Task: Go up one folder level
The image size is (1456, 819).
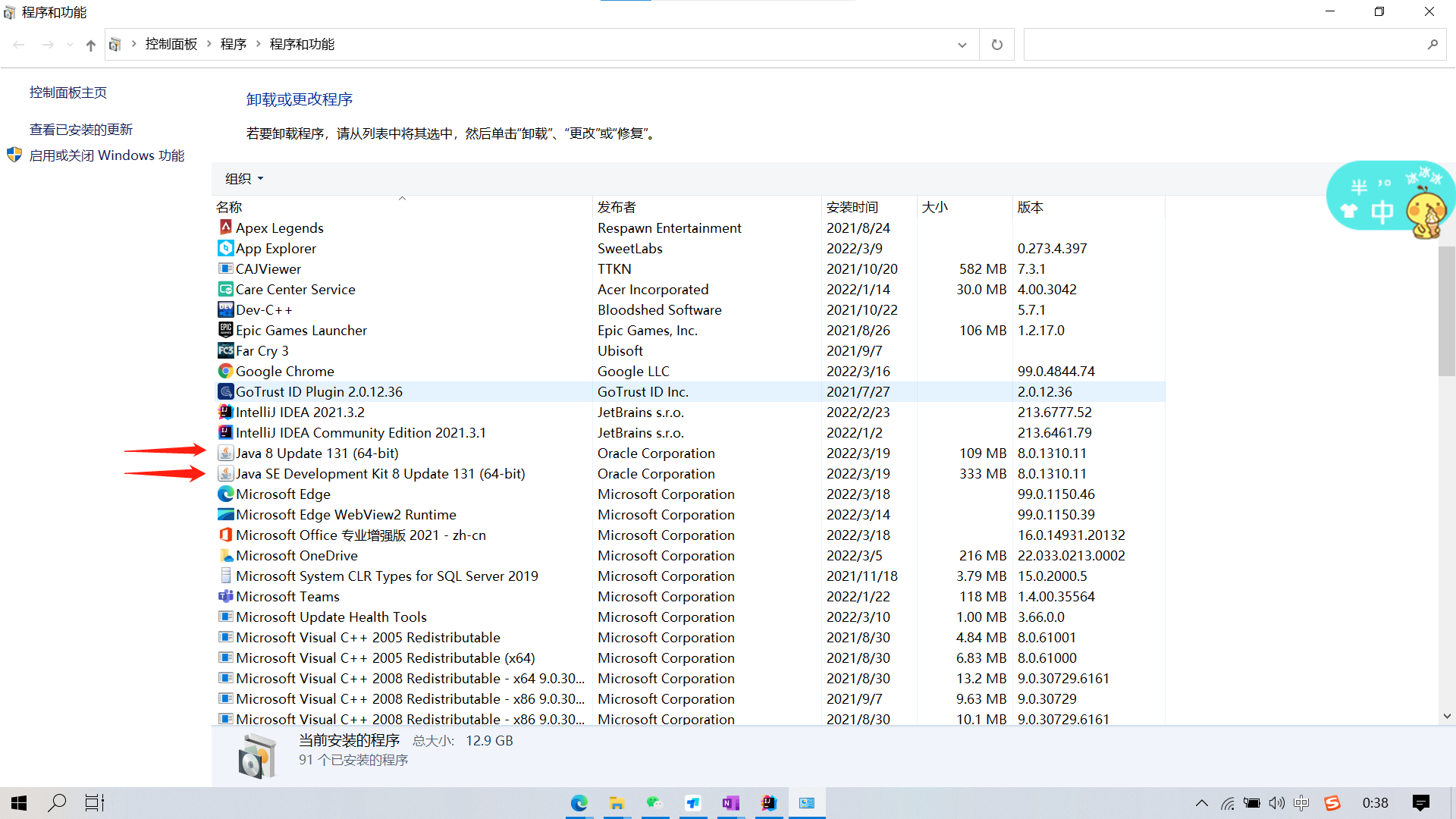Action: (x=91, y=45)
